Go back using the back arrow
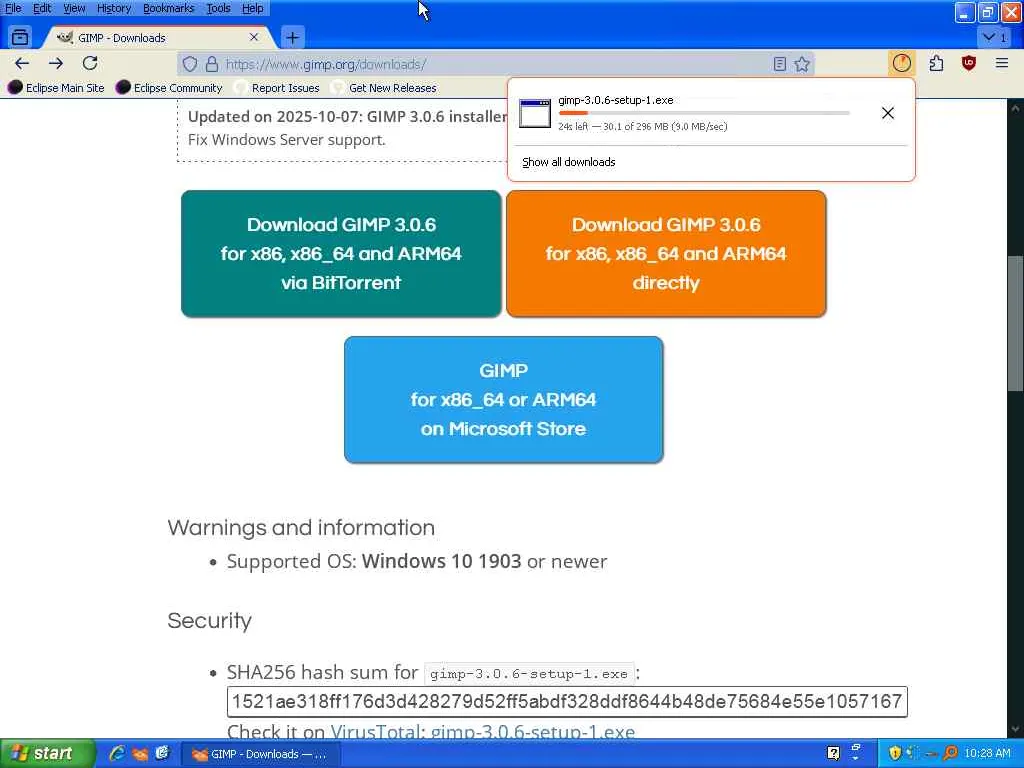The height and width of the screenshot is (768, 1024). coord(22,63)
